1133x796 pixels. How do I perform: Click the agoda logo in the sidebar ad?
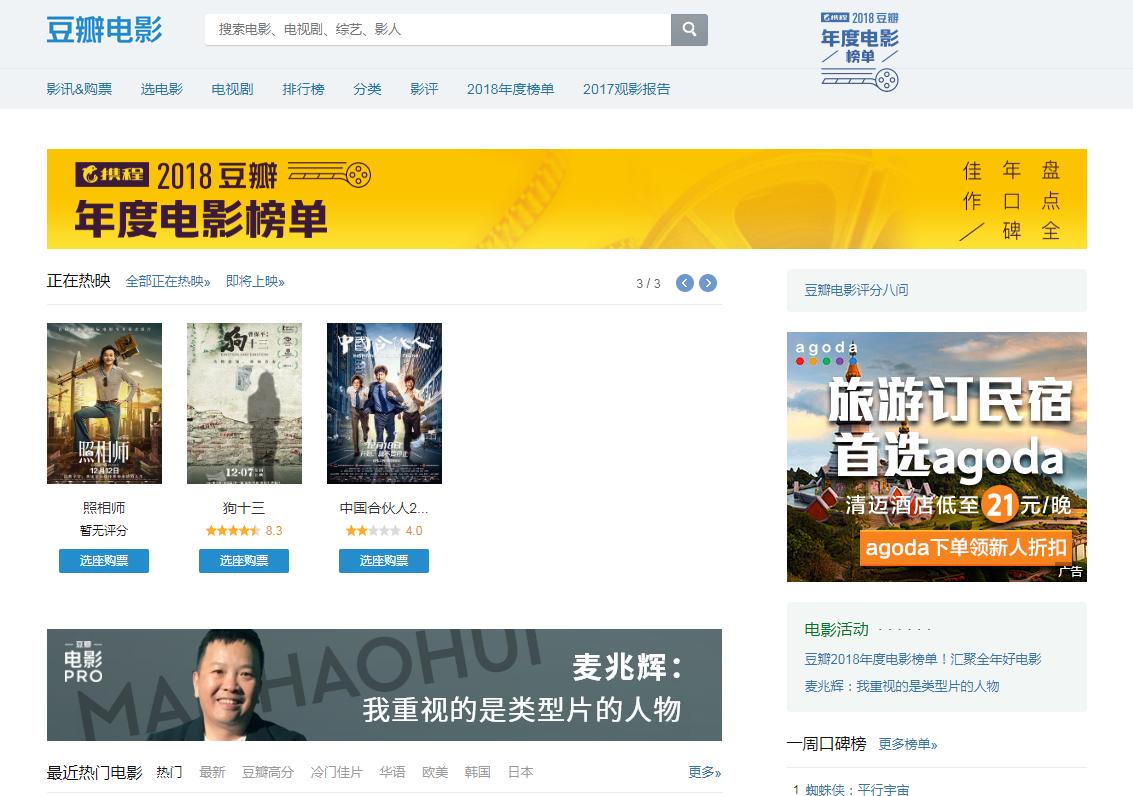(x=827, y=353)
